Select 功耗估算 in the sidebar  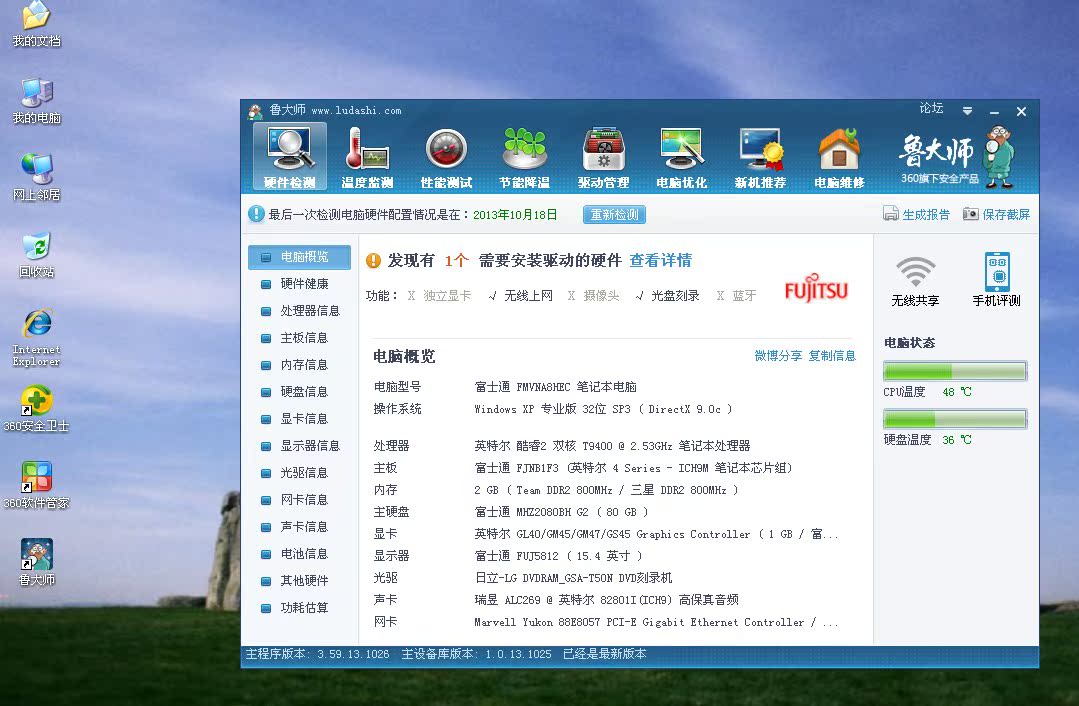pyautogui.click(x=299, y=608)
